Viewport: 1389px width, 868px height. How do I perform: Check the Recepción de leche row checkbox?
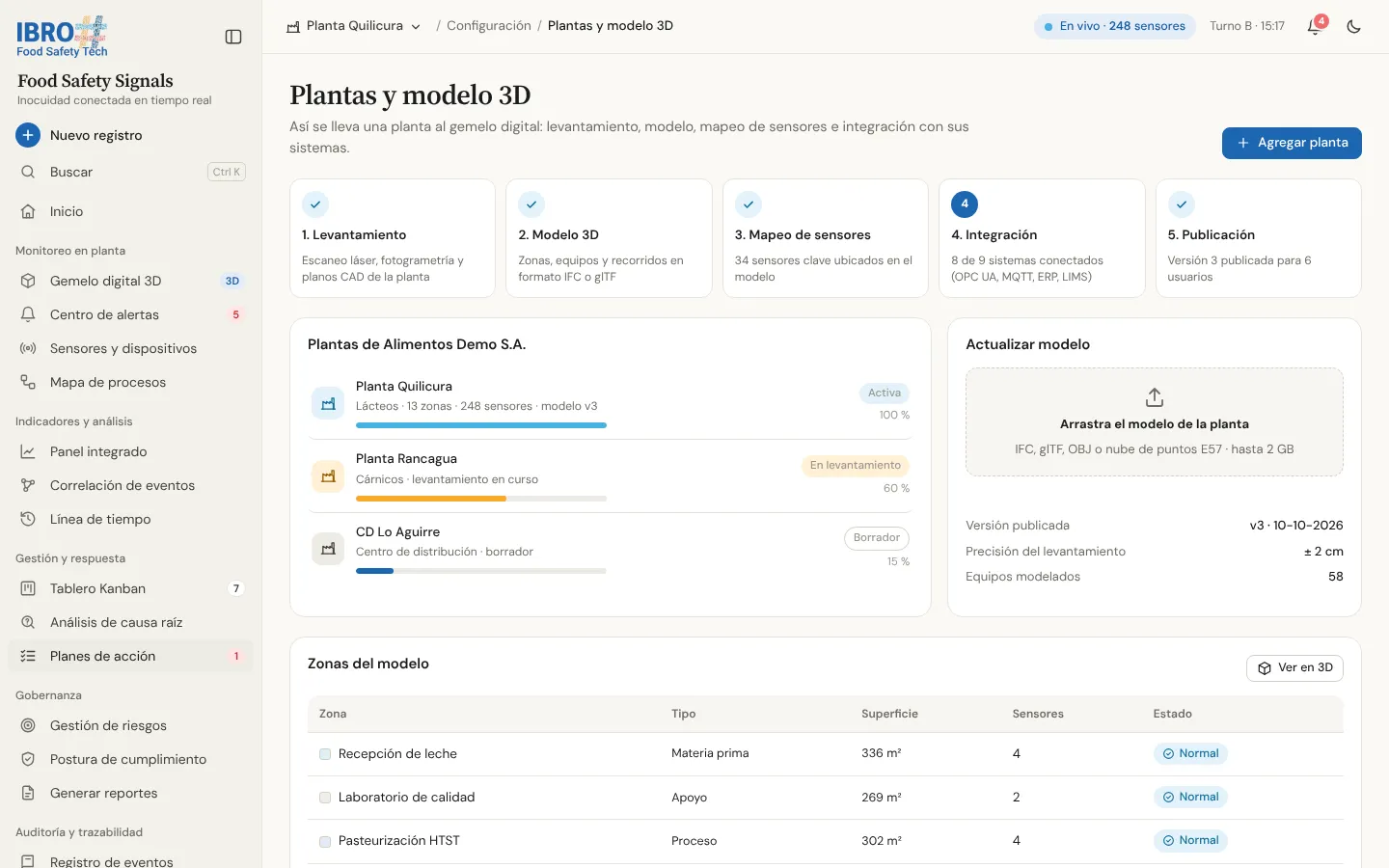pyautogui.click(x=325, y=754)
